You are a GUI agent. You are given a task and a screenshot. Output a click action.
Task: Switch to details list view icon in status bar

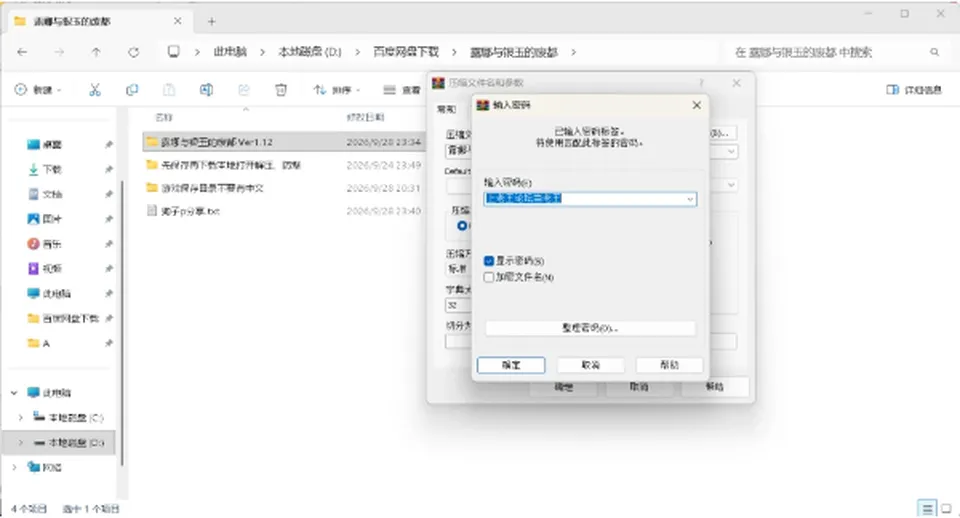point(927,508)
